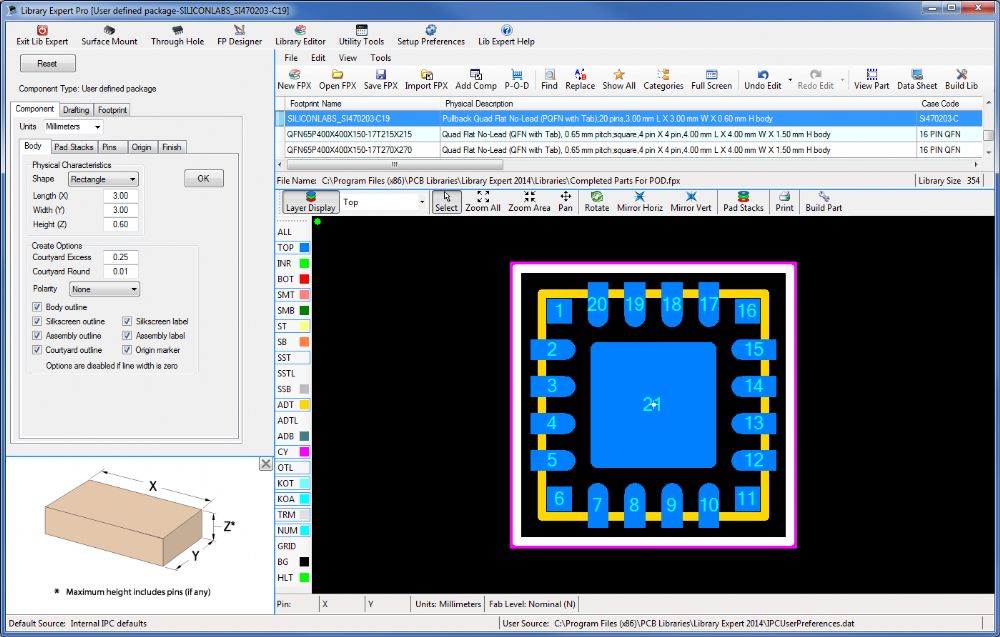Viewport: 1000px width, 637px height.
Task: Click Mirror Horiz icon
Action: tap(640, 196)
